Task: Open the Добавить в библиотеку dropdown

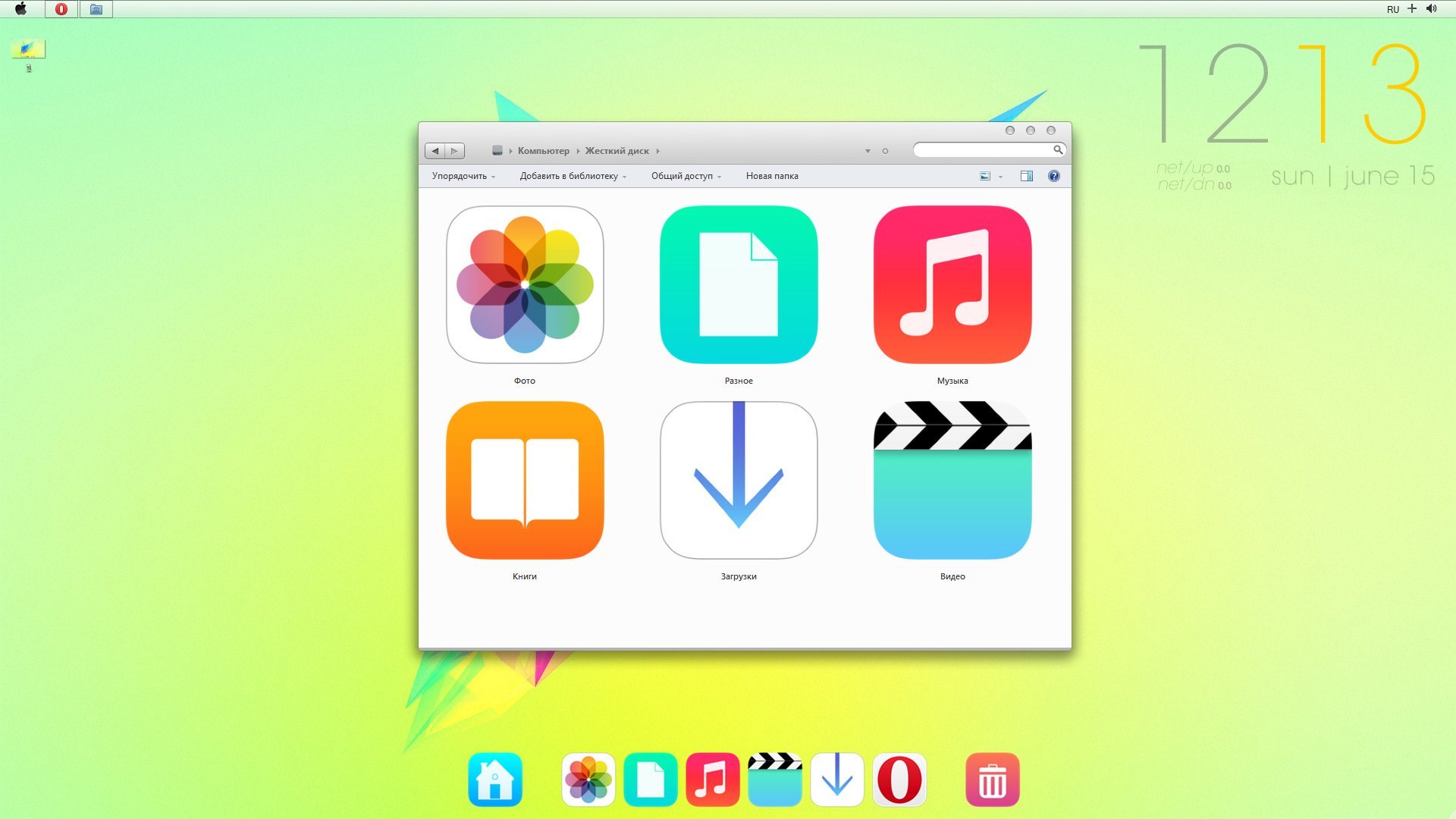Action: pos(573,176)
